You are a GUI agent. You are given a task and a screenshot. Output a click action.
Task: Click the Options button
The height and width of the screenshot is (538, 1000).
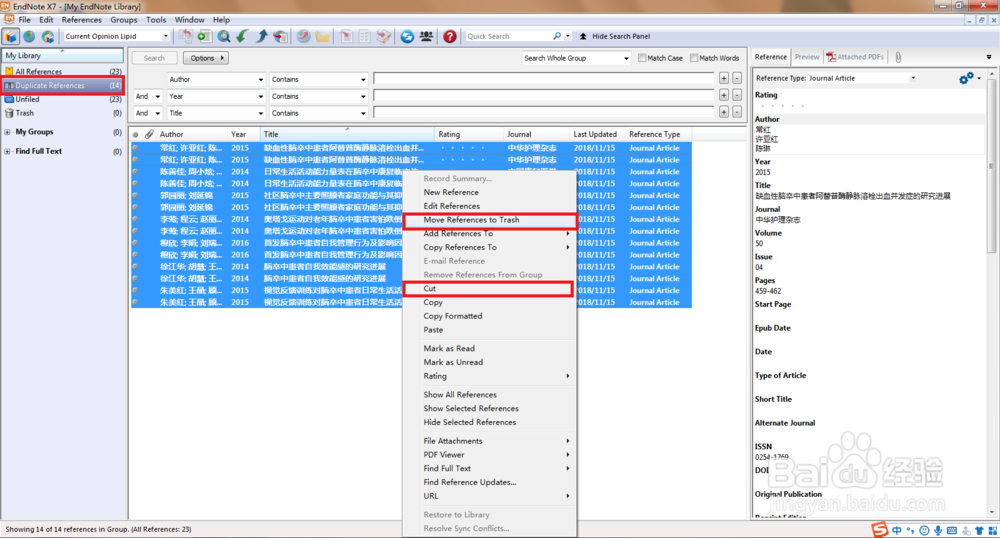pyautogui.click(x=206, y=58)
